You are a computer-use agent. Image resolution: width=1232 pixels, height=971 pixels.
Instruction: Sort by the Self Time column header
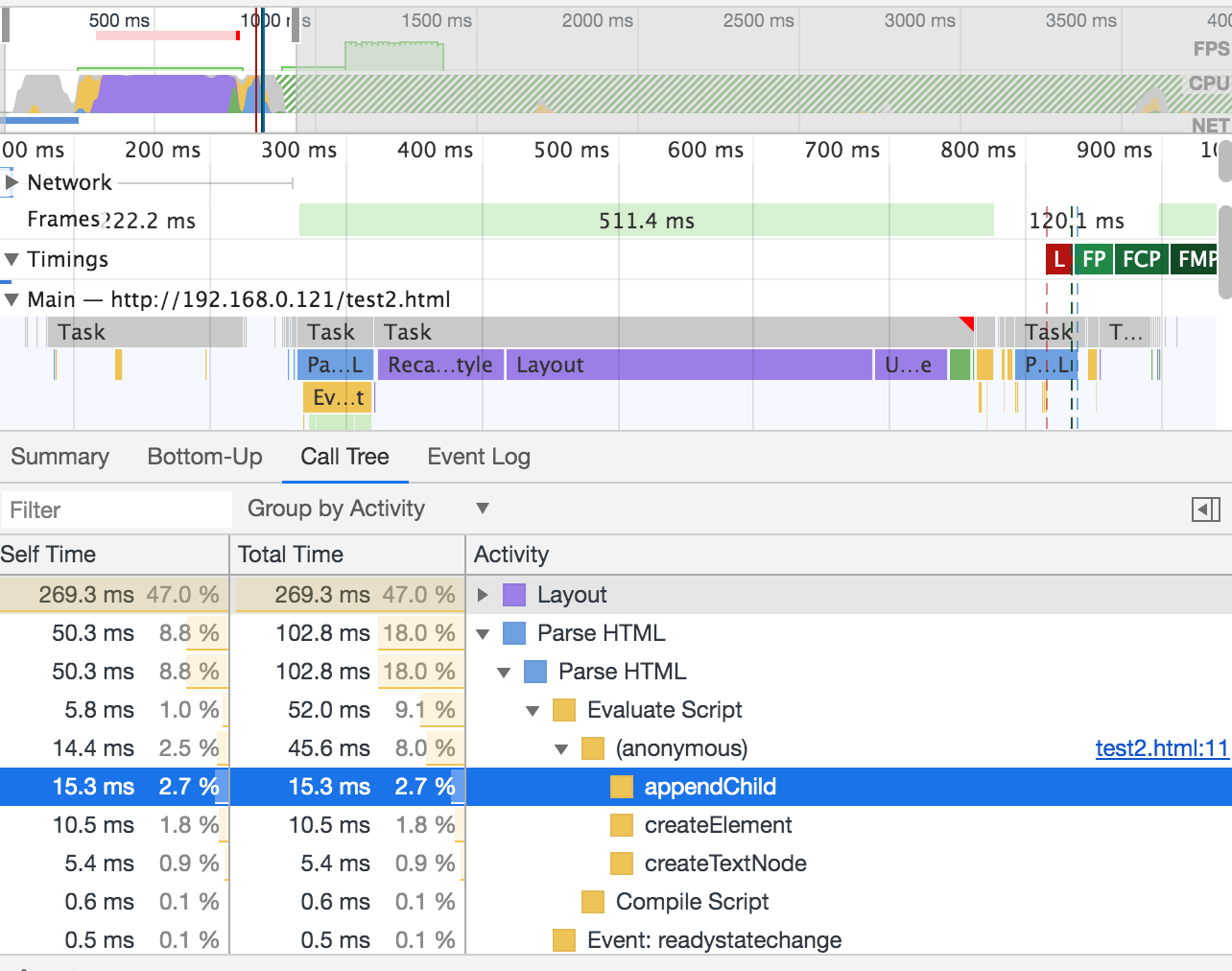pyautogui.click(x=113, y=555)
